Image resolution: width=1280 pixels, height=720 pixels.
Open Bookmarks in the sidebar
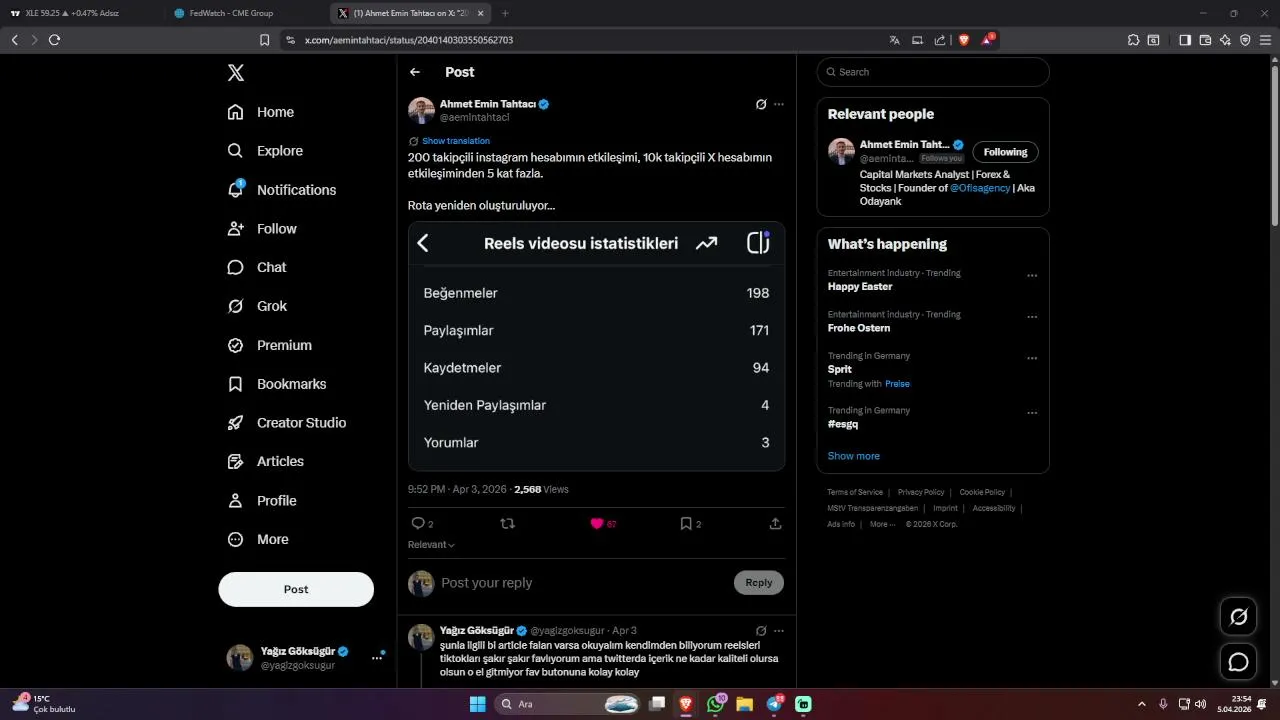click(277, 384)
